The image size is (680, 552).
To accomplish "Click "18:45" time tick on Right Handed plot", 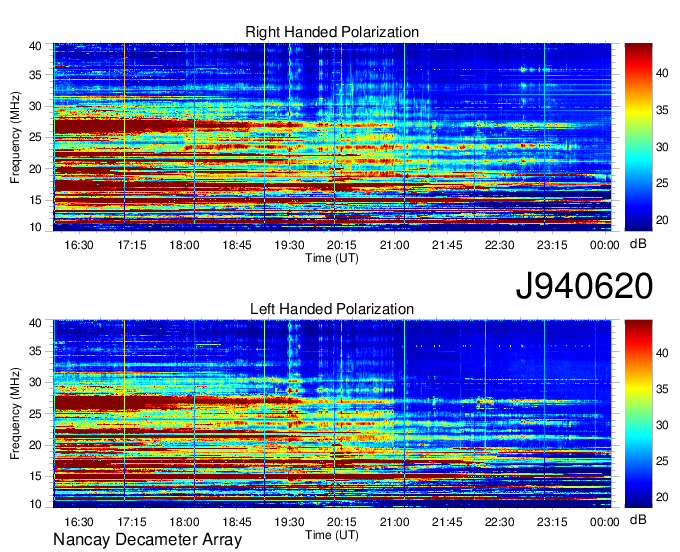I will 237,245.
